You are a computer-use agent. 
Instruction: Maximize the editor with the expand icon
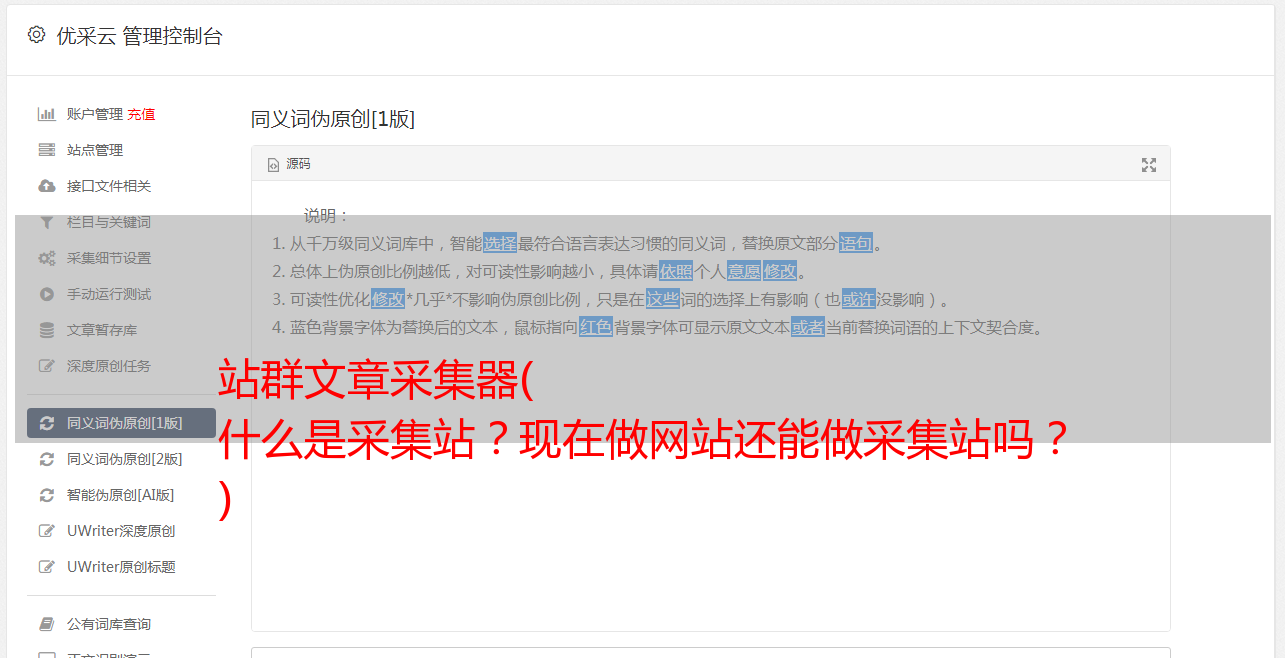point(1149,165)
